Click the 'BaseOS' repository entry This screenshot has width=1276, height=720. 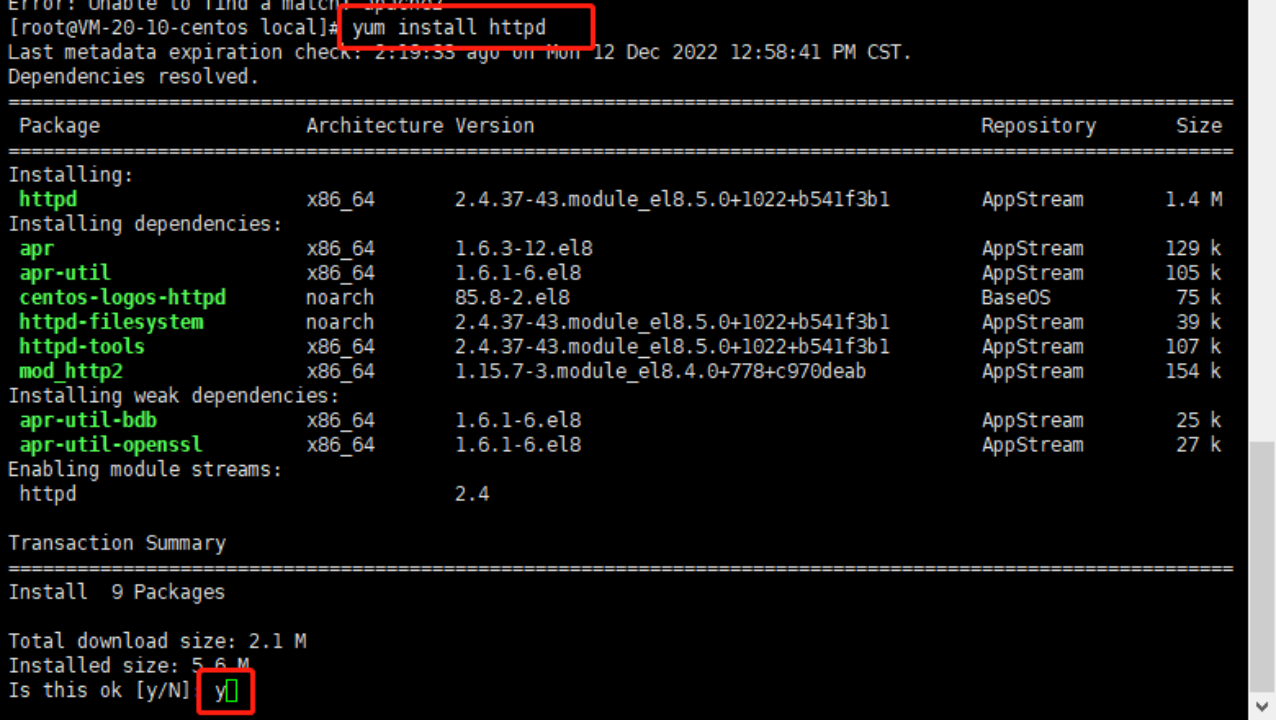click(x=1015, y=298)
